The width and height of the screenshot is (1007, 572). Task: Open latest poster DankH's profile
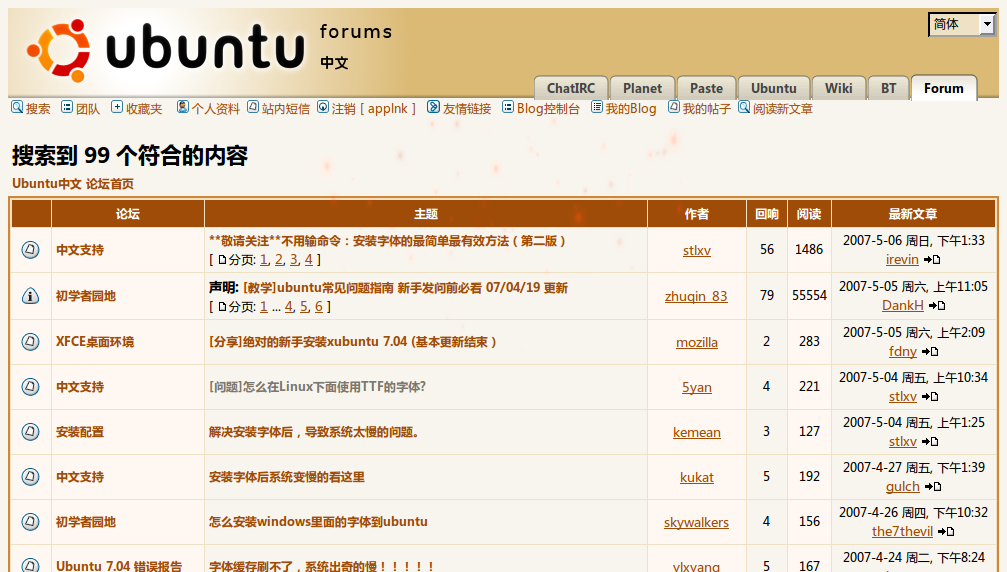902,306
